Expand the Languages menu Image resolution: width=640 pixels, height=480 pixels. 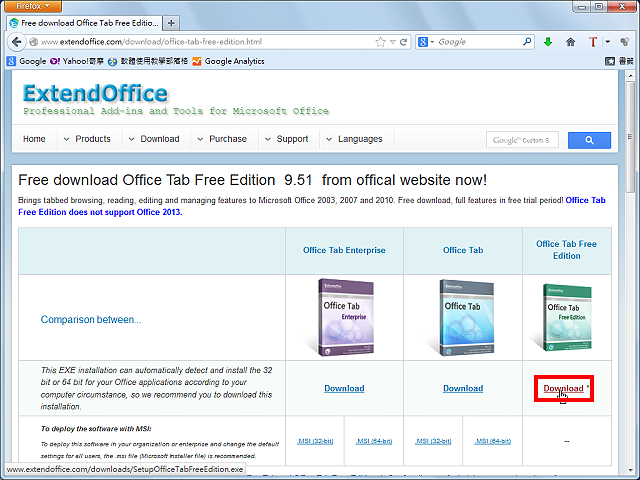click(354, 139)
